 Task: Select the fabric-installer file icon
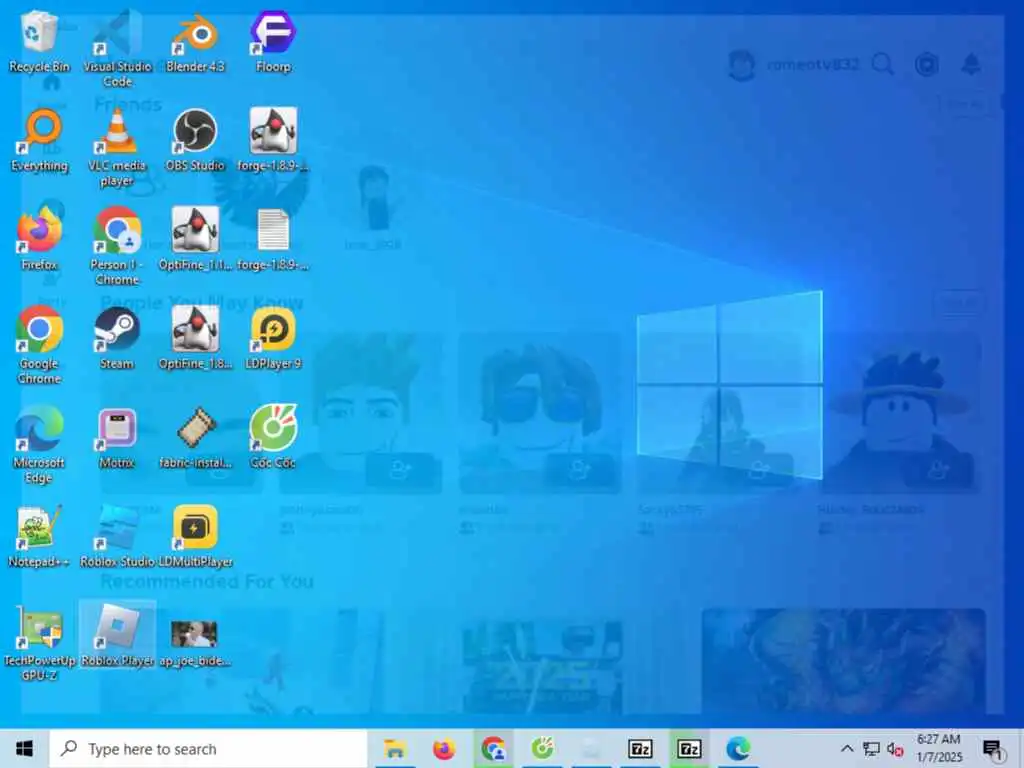[x=195, y=437]
